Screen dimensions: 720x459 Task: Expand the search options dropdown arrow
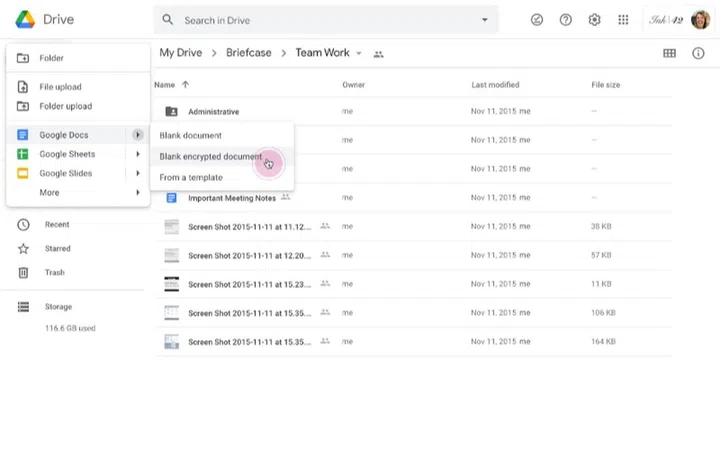(485, 20)
